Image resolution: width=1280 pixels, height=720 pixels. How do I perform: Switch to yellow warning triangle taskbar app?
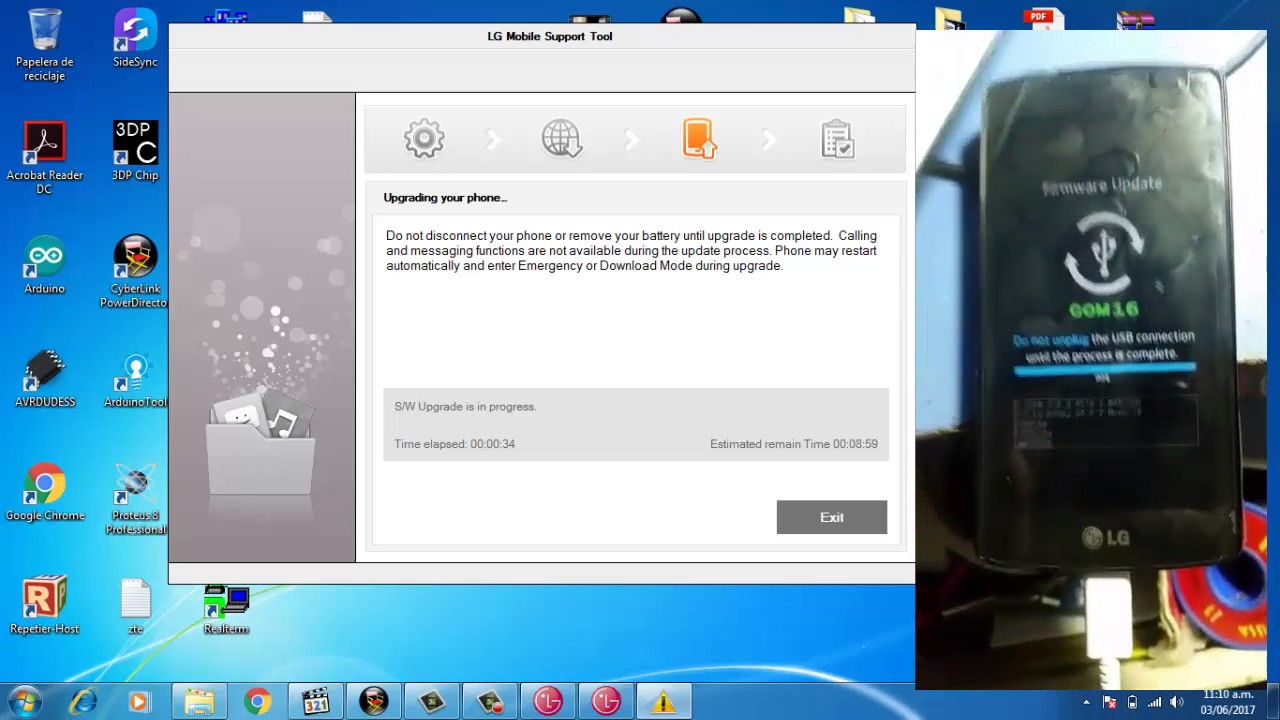point(663,702)
